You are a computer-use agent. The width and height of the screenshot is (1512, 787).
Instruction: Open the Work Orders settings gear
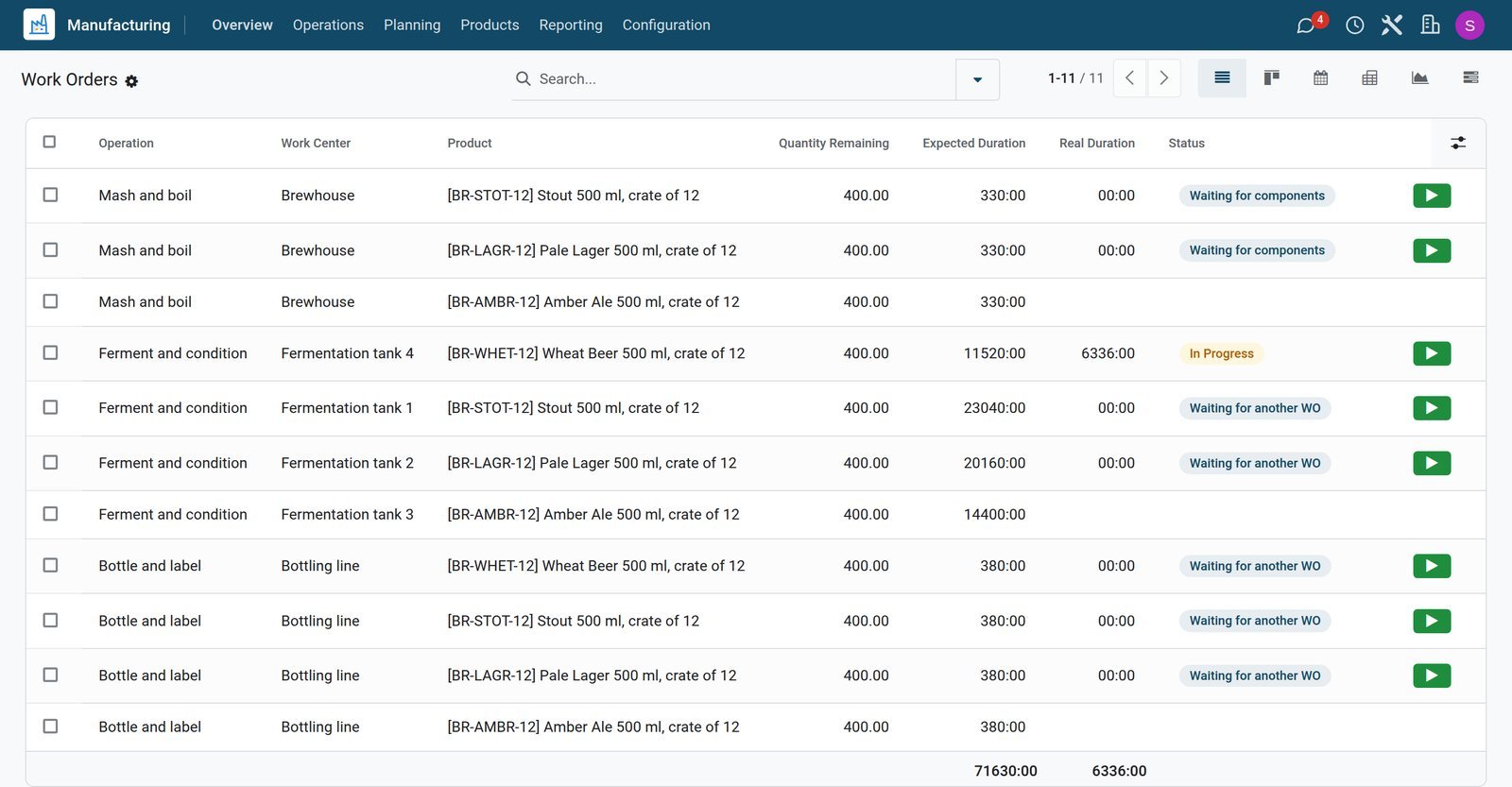[131, 81]
